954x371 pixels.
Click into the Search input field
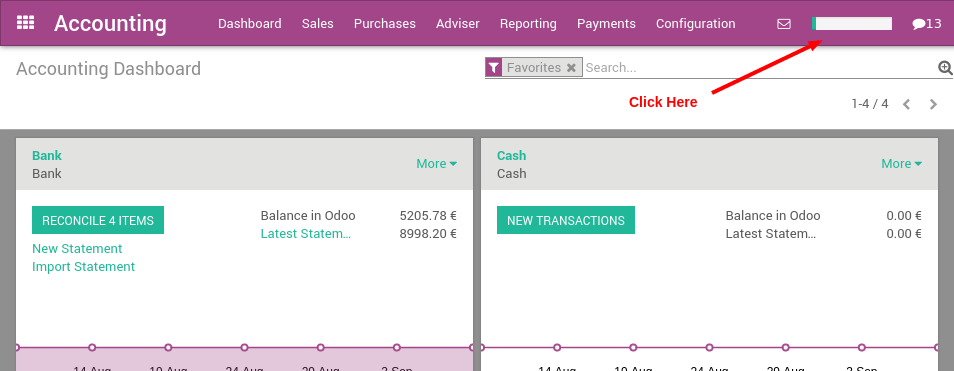click(761, 68)
